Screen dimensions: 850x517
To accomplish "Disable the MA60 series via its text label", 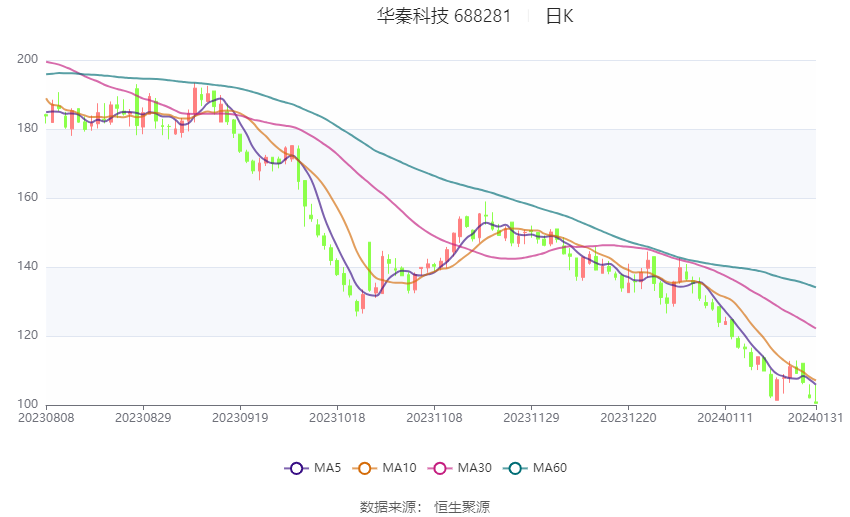I will coord(549,467).
